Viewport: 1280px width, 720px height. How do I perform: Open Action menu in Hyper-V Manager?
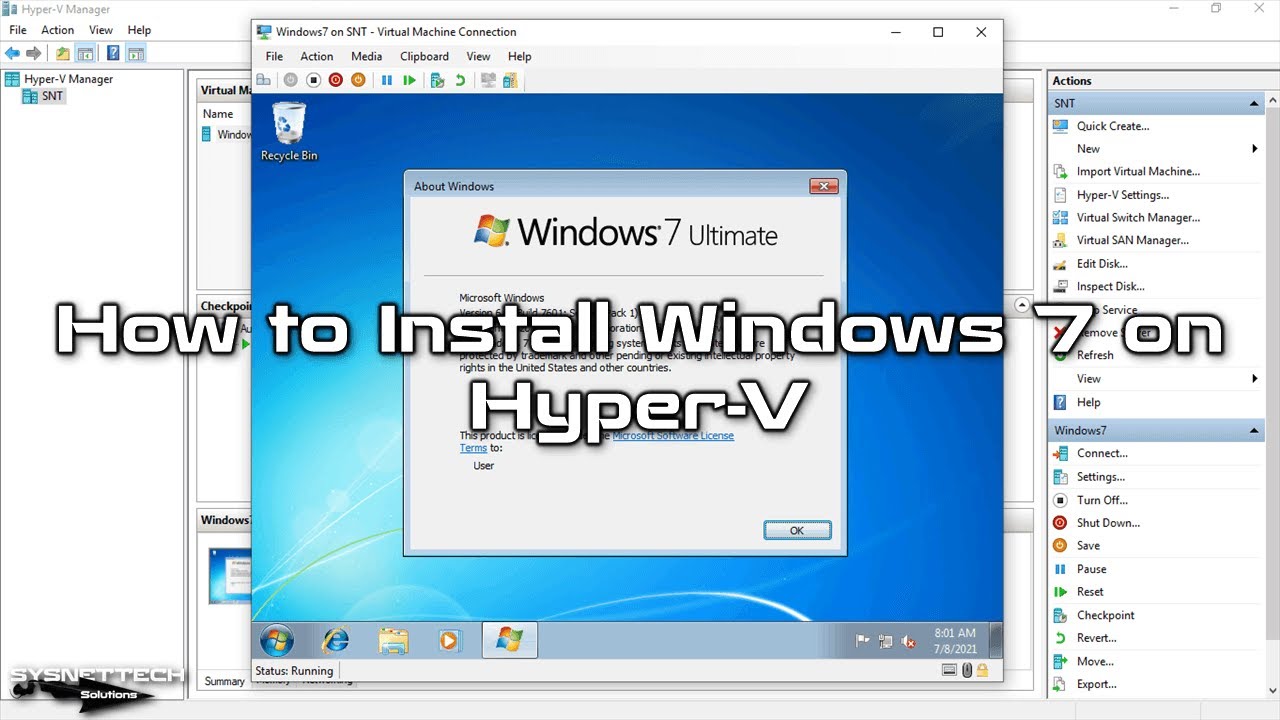pos(57,30)
